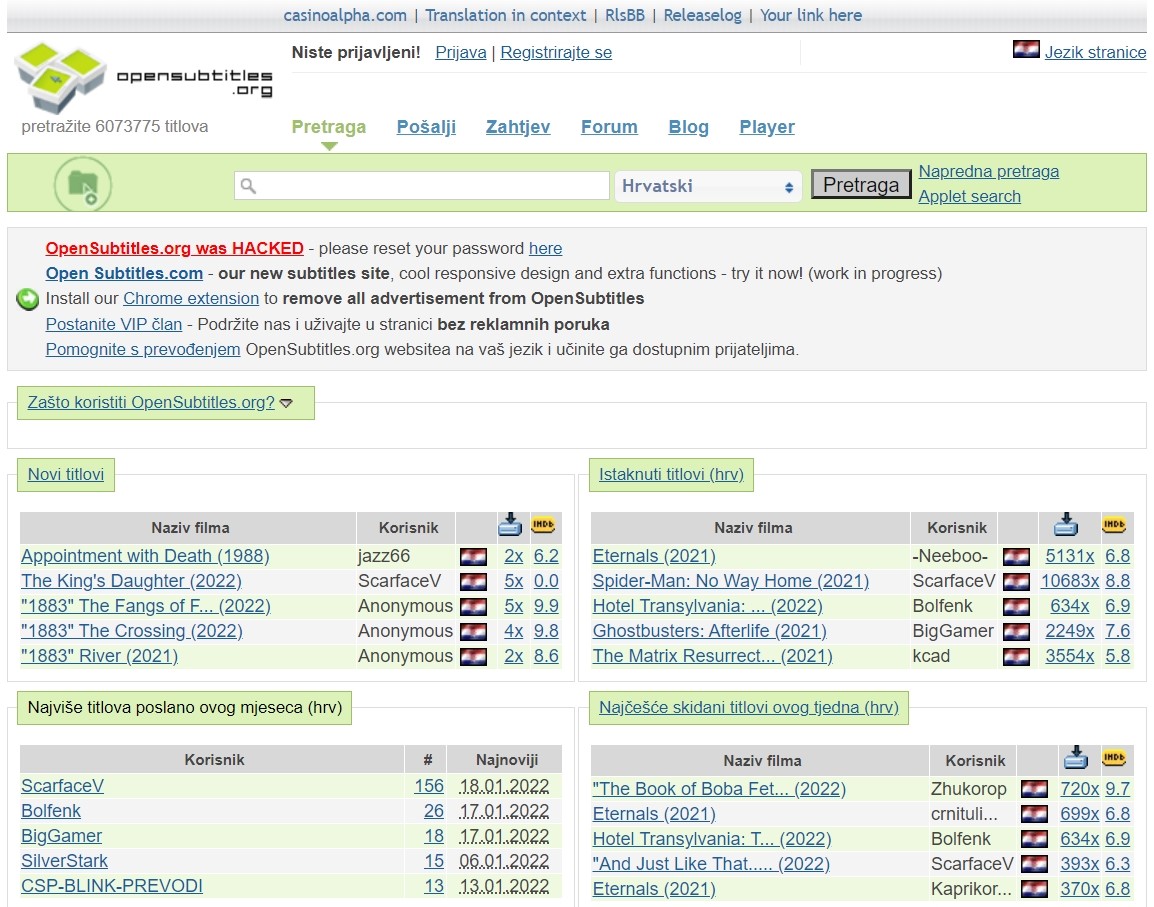1154x907 pixels.
Task: Click flag in Appointment with Death row
Action: (x=473, y=557)
